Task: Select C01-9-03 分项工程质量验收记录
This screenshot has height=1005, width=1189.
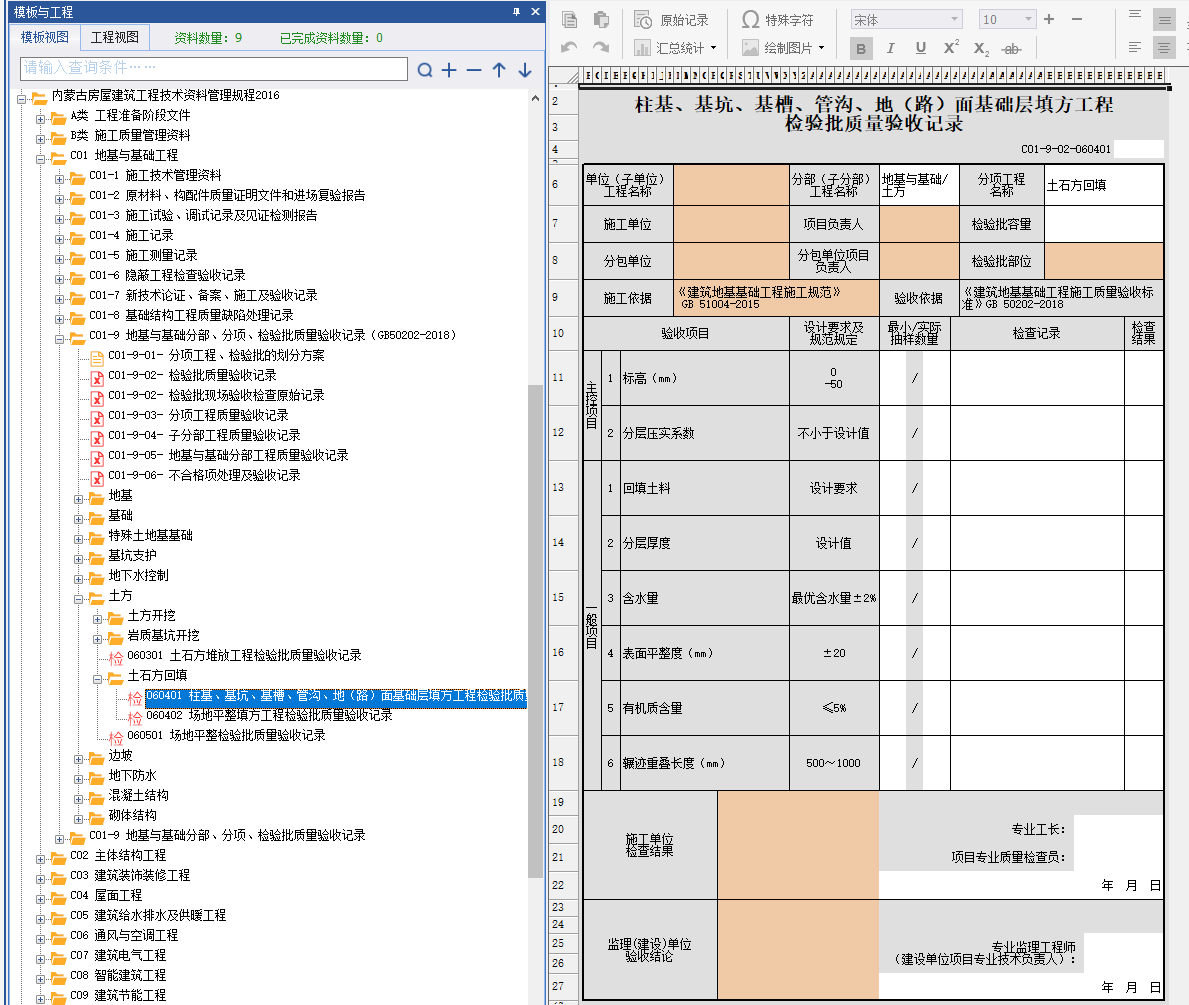Action: pyautogui.click(x=198, y=416)
